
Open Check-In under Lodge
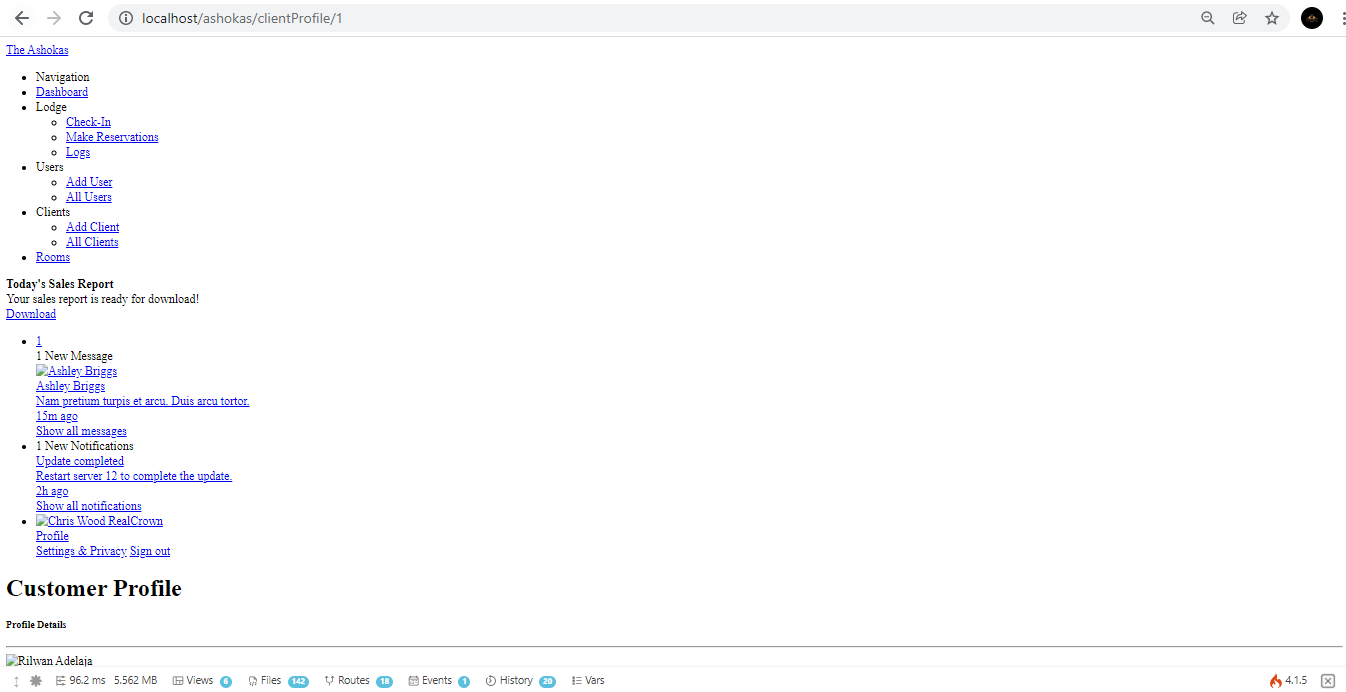[x=88, y=122]
